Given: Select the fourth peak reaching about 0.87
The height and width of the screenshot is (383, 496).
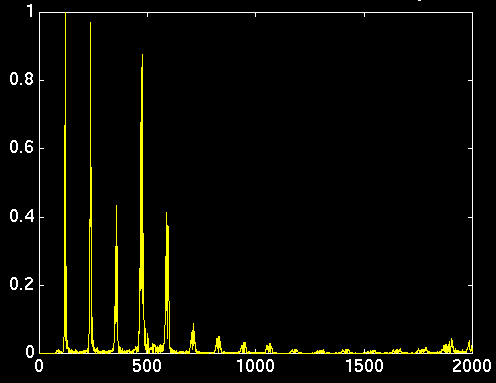Looking at the screenshot, I should point(142,203).
